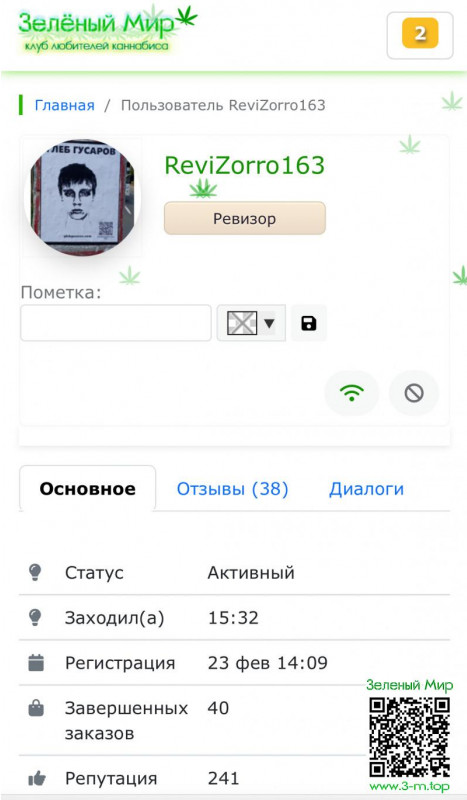Select the Основное tab
467x800 pixels.
tap(87, 489)
